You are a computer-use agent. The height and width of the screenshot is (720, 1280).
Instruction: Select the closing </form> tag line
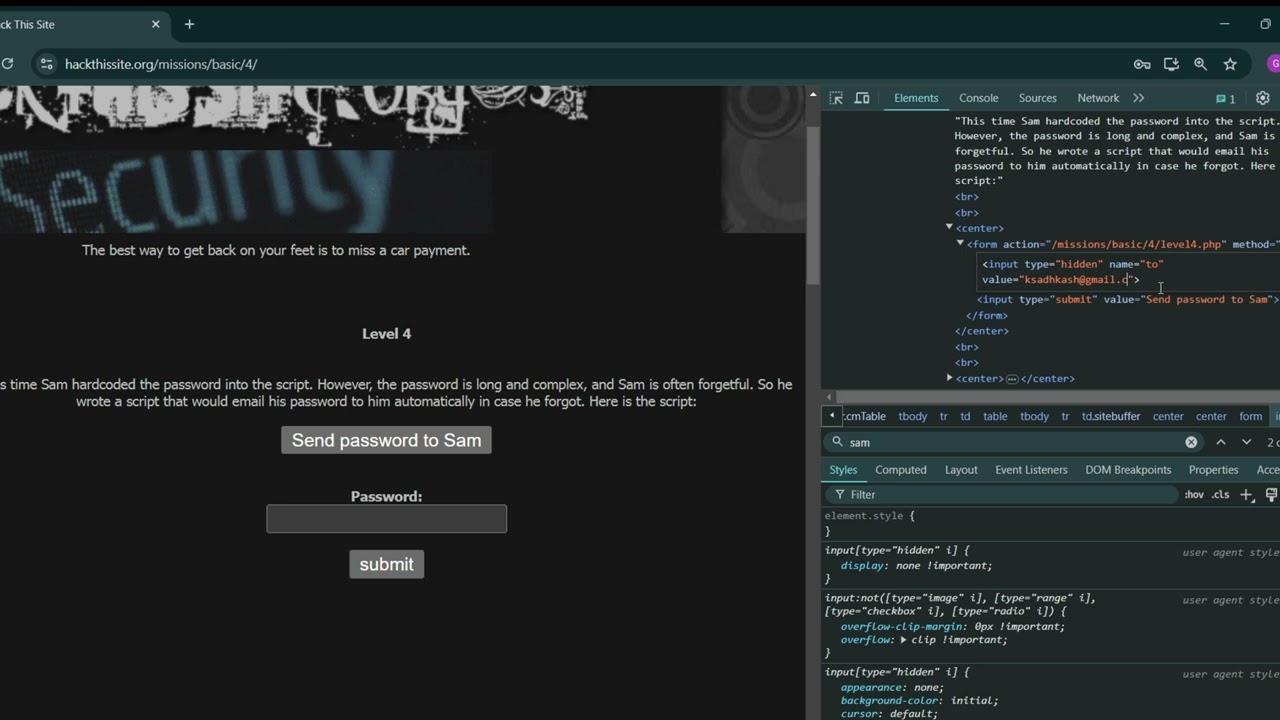tap(987, 316)
